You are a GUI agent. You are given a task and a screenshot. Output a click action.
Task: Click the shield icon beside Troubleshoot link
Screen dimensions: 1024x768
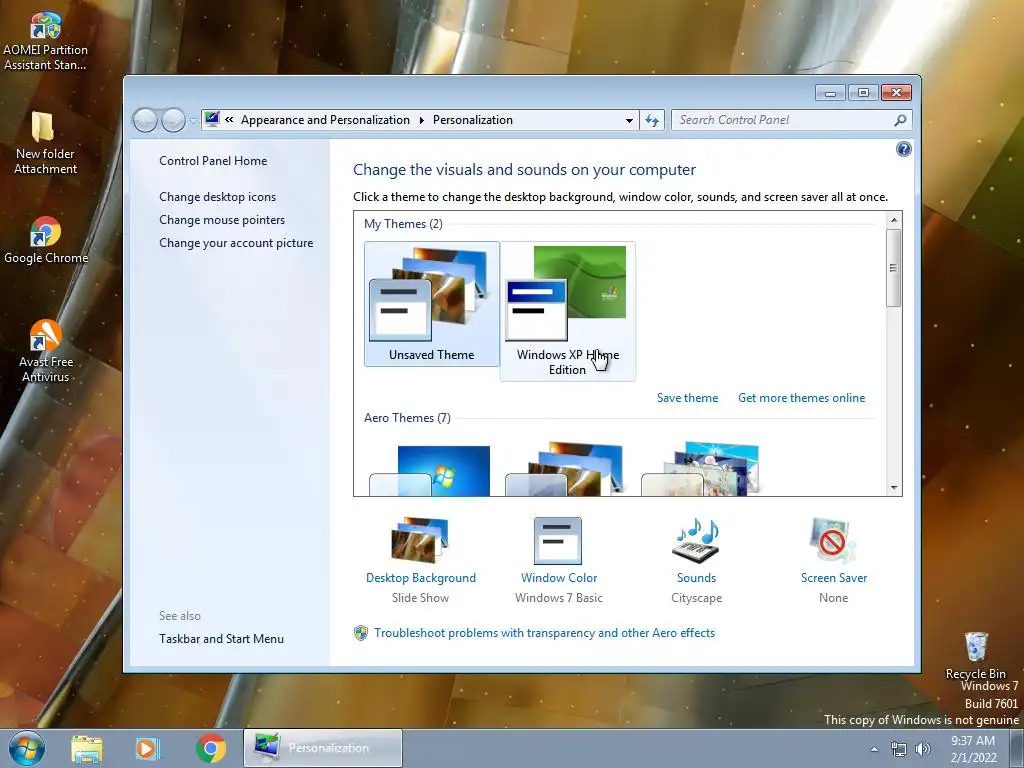coord(360,633)
